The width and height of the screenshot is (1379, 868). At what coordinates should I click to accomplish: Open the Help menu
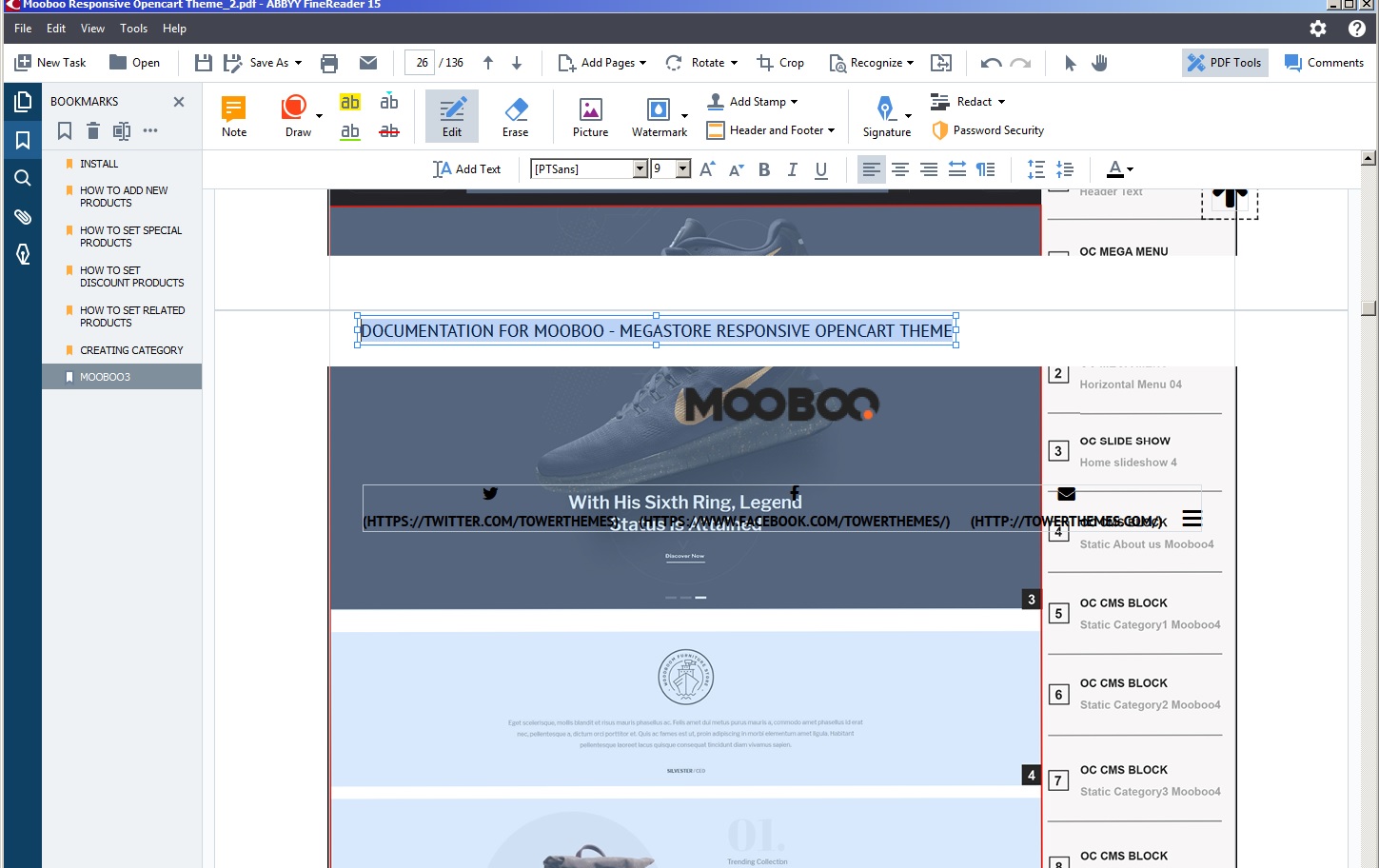[x=174, y=29]
